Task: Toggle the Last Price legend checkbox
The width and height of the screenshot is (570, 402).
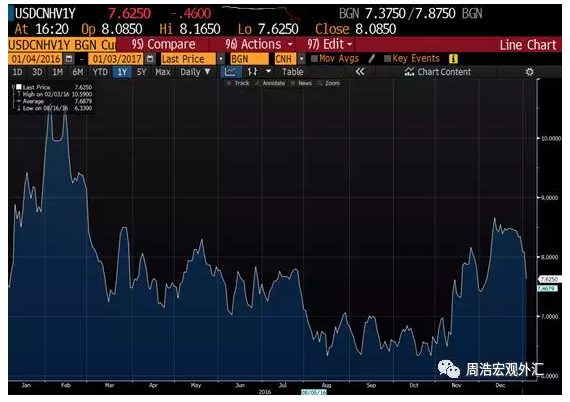Action: click(x=19, y=87)
